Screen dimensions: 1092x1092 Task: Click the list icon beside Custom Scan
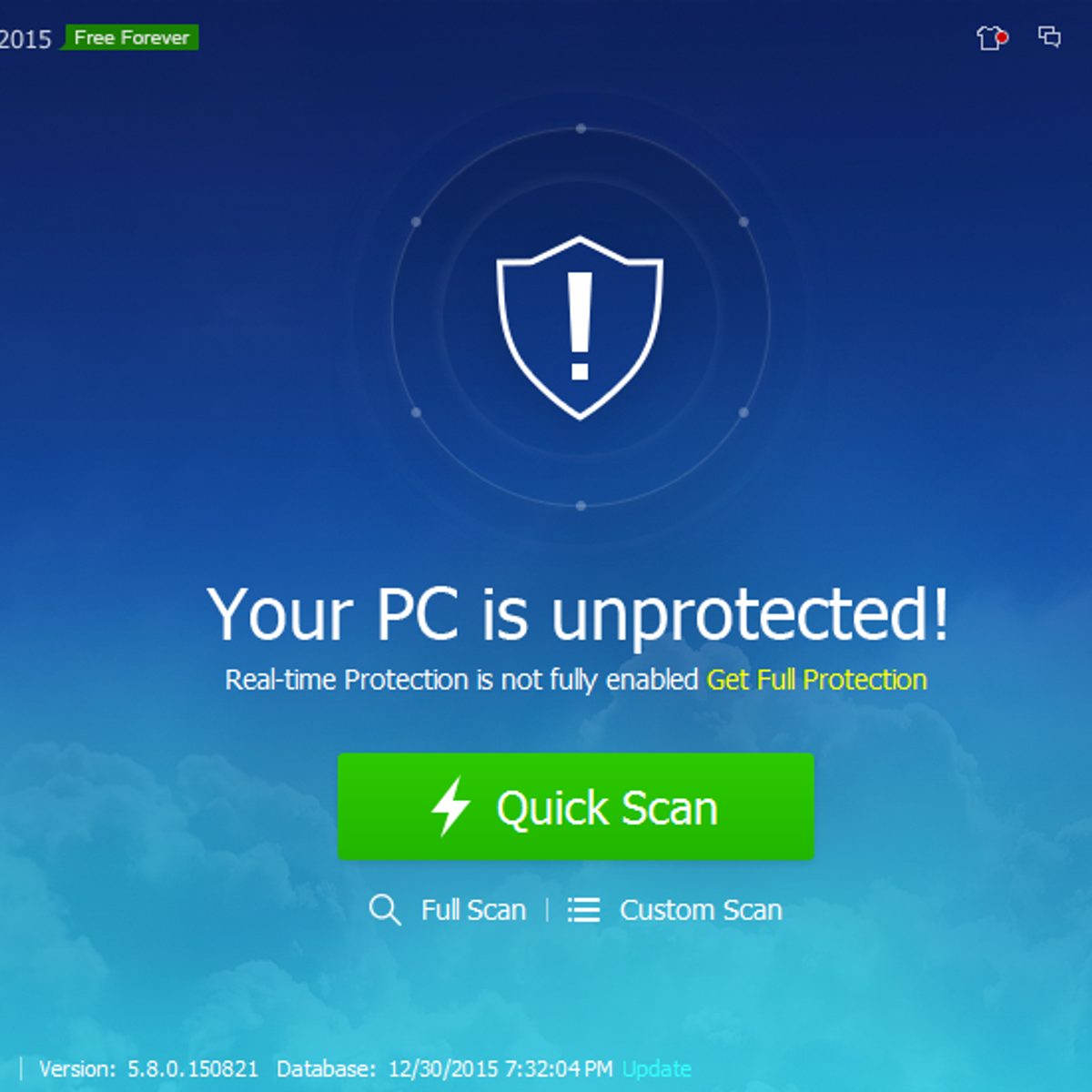click(x=583, y=909)
